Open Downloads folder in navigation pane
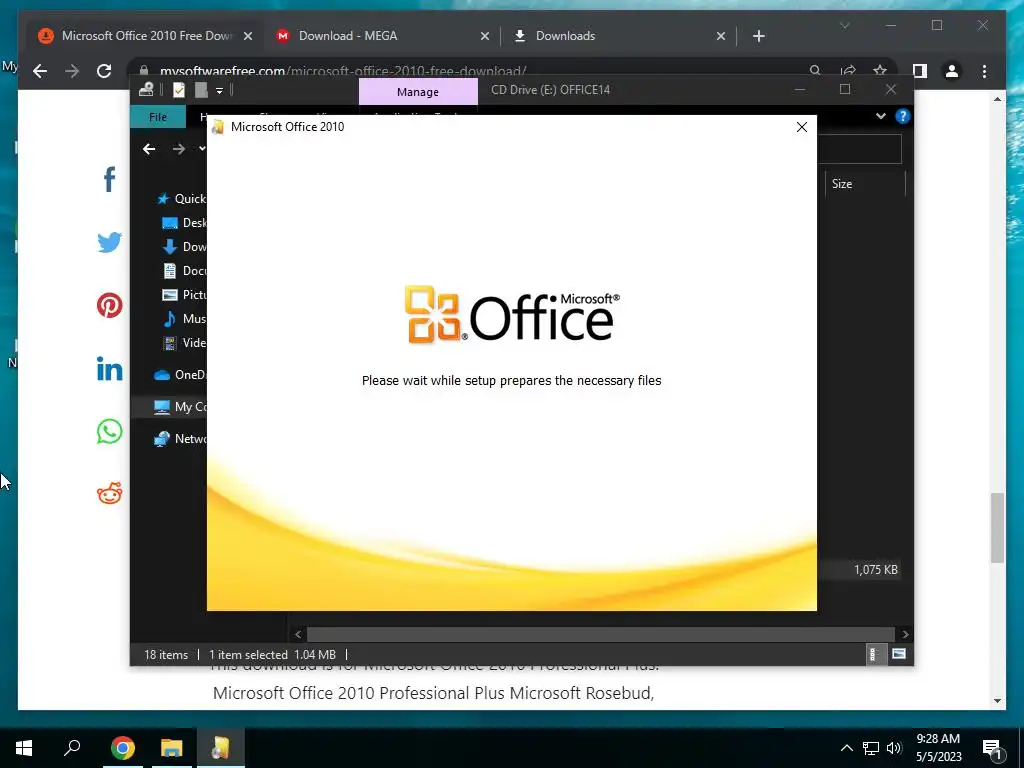The height and width of the screenshot is (768, 1024). [x=184, y=247]
